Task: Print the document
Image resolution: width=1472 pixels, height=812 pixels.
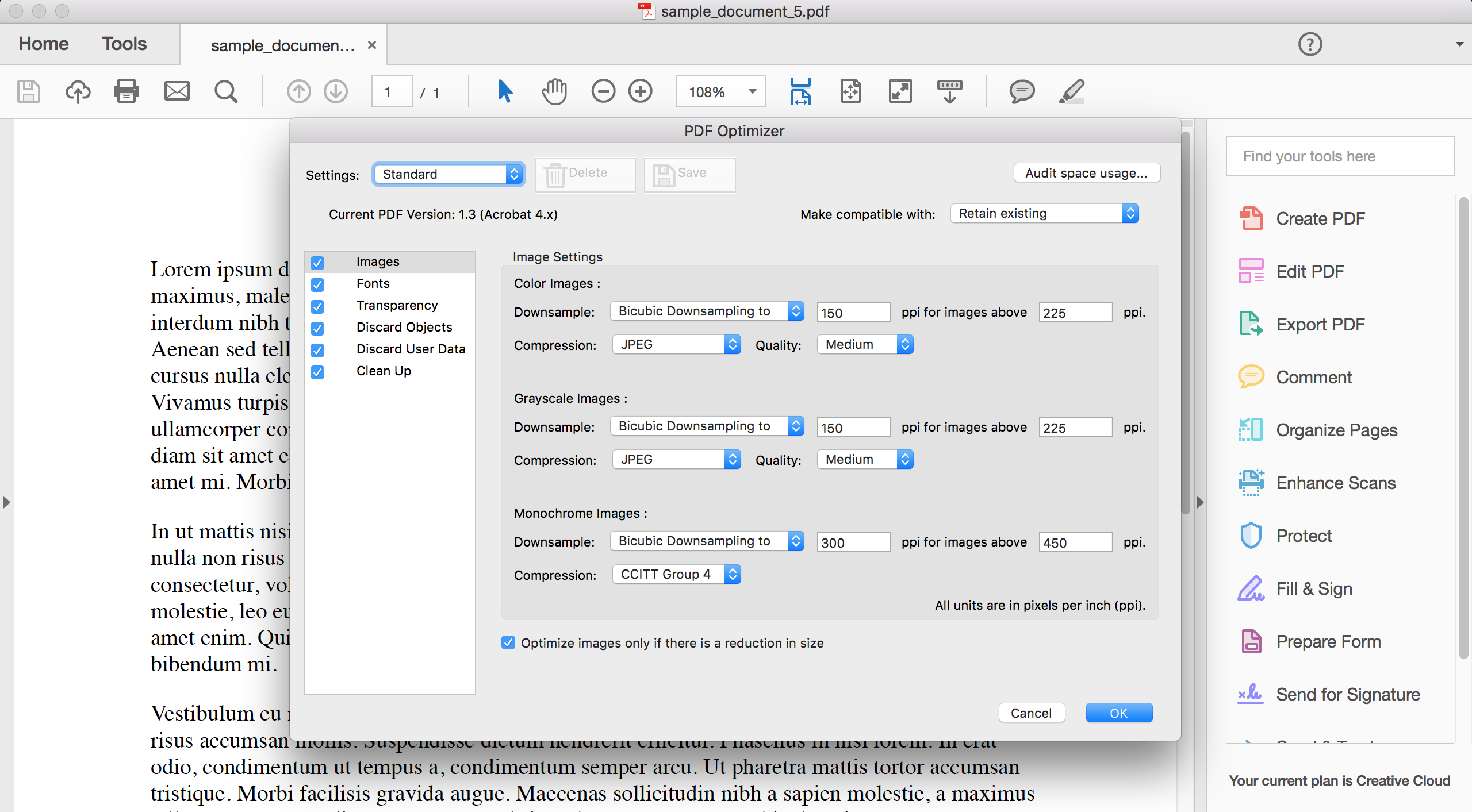Action: tap(126, 91)
